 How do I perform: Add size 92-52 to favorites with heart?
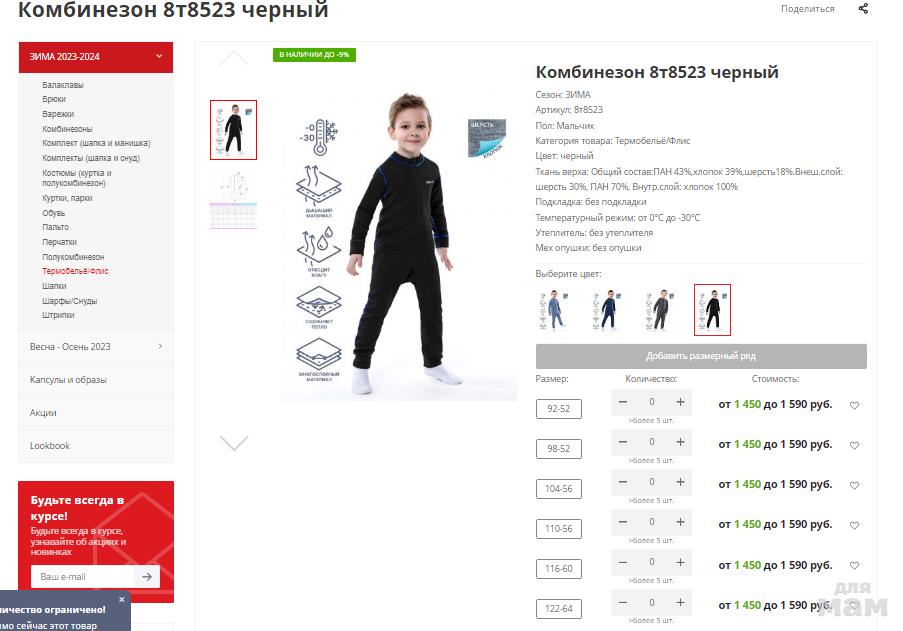[x=855, y=405]
